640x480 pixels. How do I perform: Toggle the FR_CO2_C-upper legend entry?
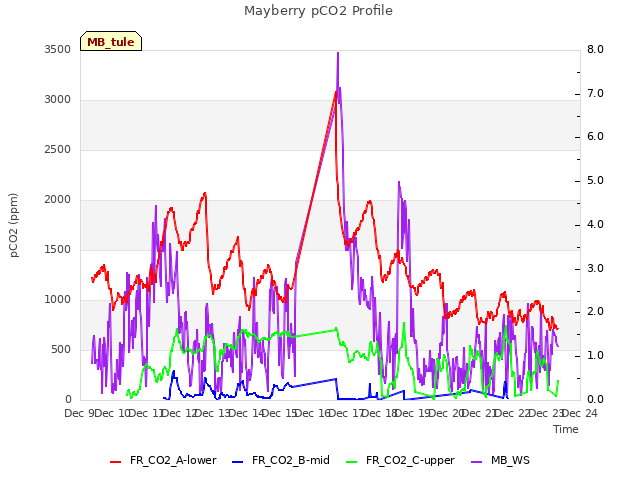[x=400, y=460]
